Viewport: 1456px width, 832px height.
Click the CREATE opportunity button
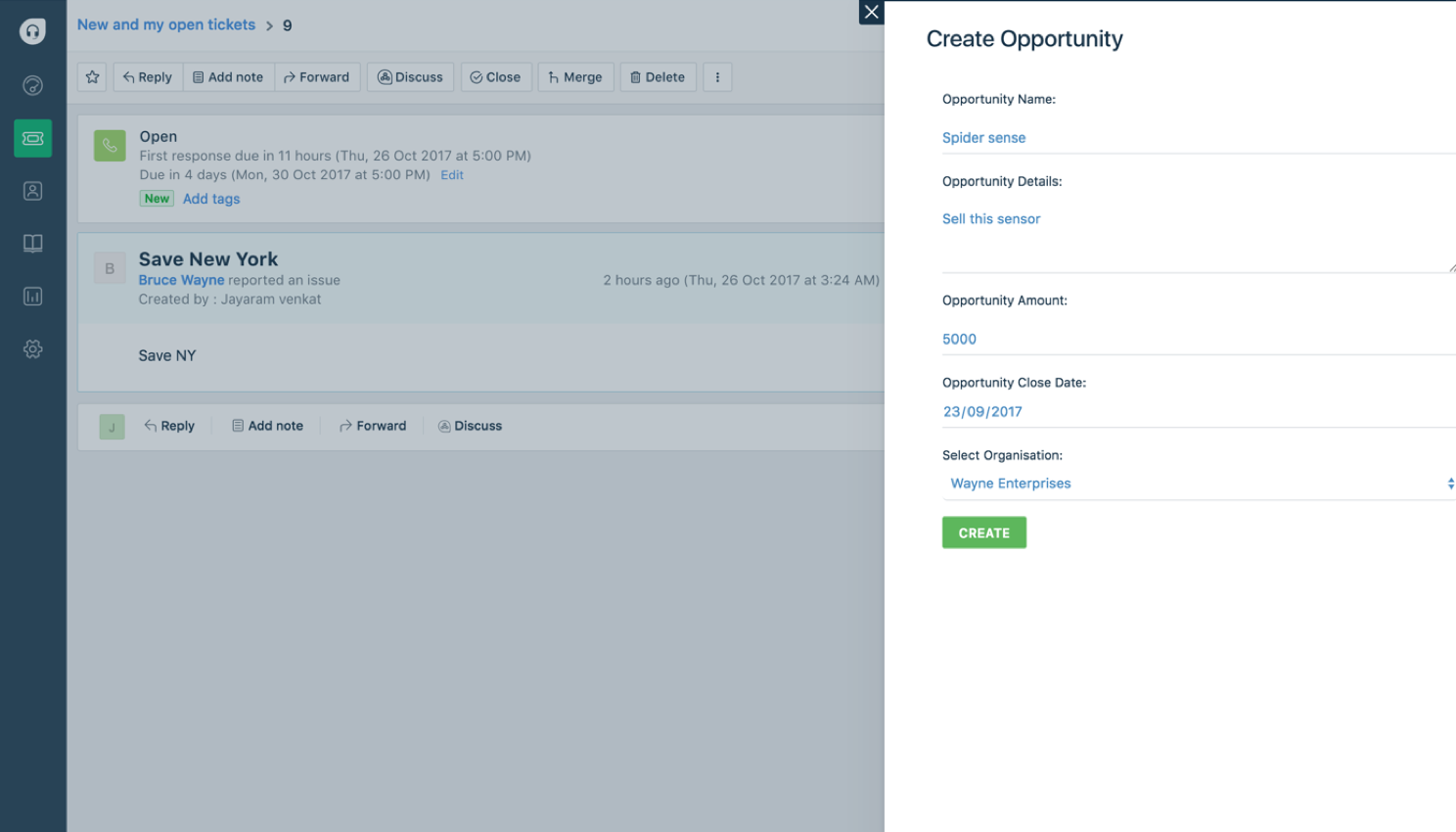983,532
